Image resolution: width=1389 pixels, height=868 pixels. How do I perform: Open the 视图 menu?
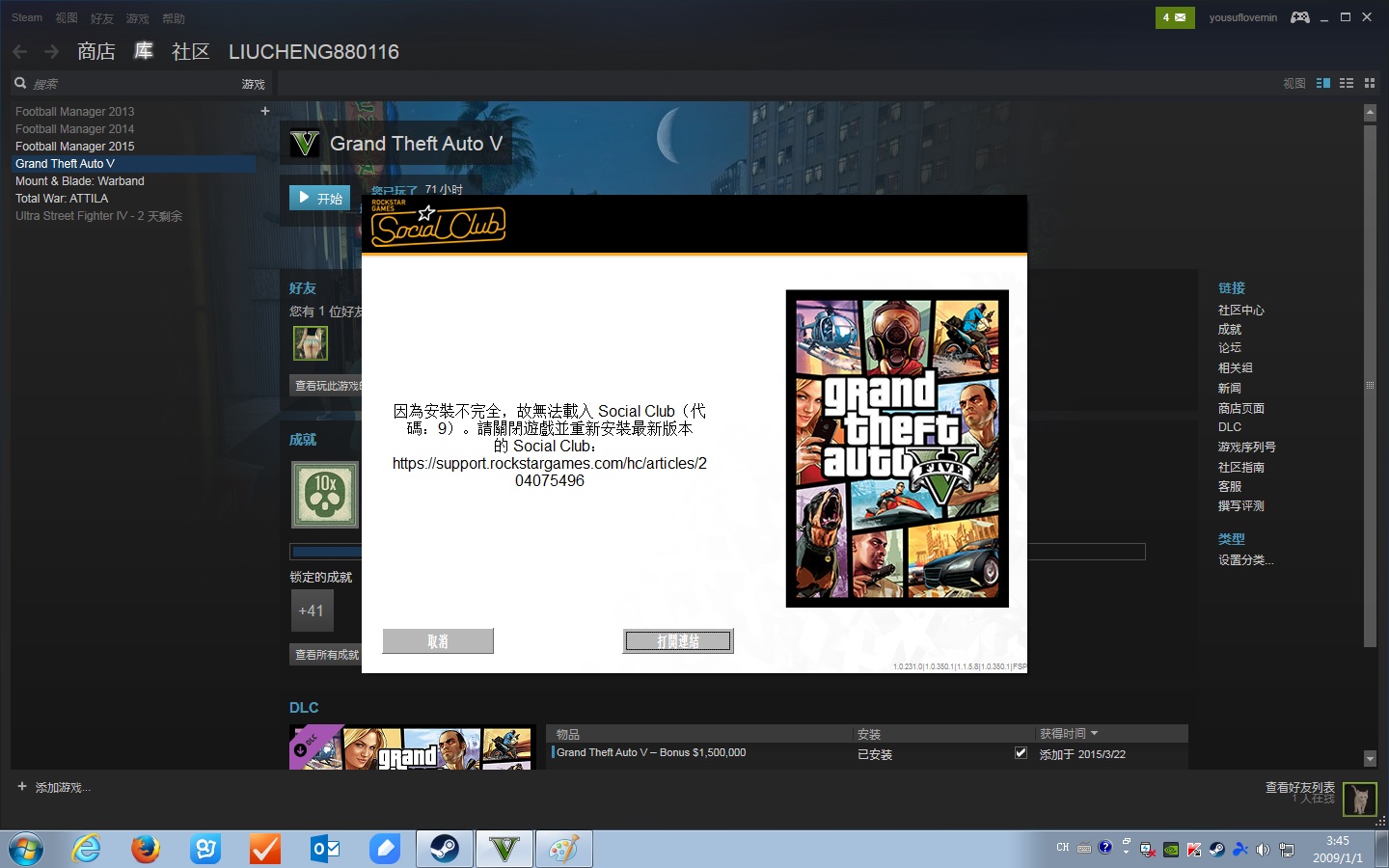coord(67,17)
